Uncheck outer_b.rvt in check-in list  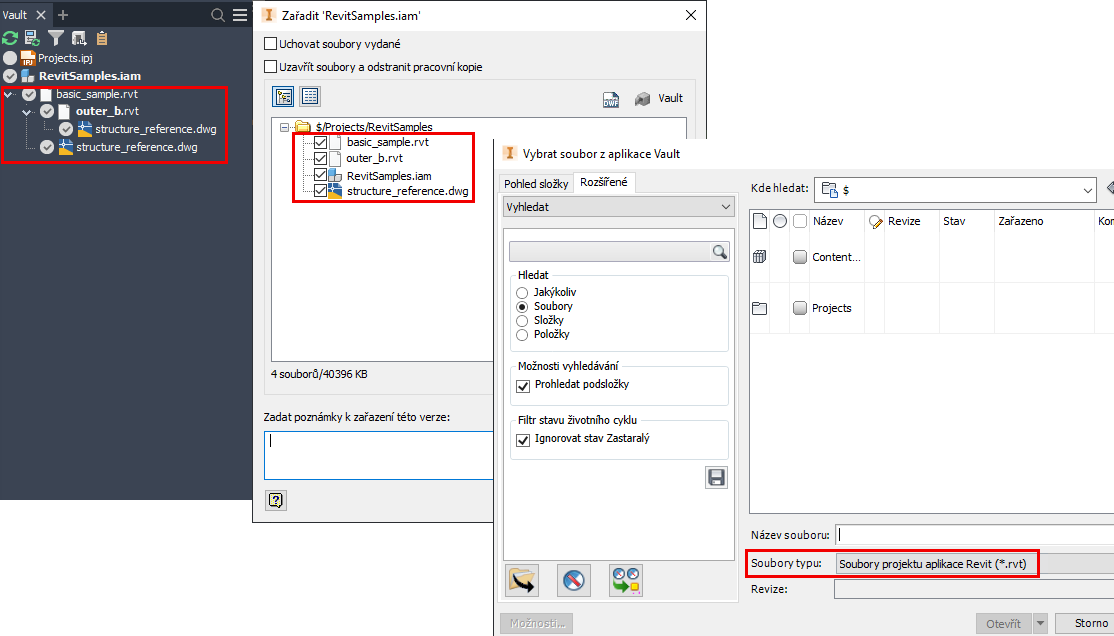point(320,158)
